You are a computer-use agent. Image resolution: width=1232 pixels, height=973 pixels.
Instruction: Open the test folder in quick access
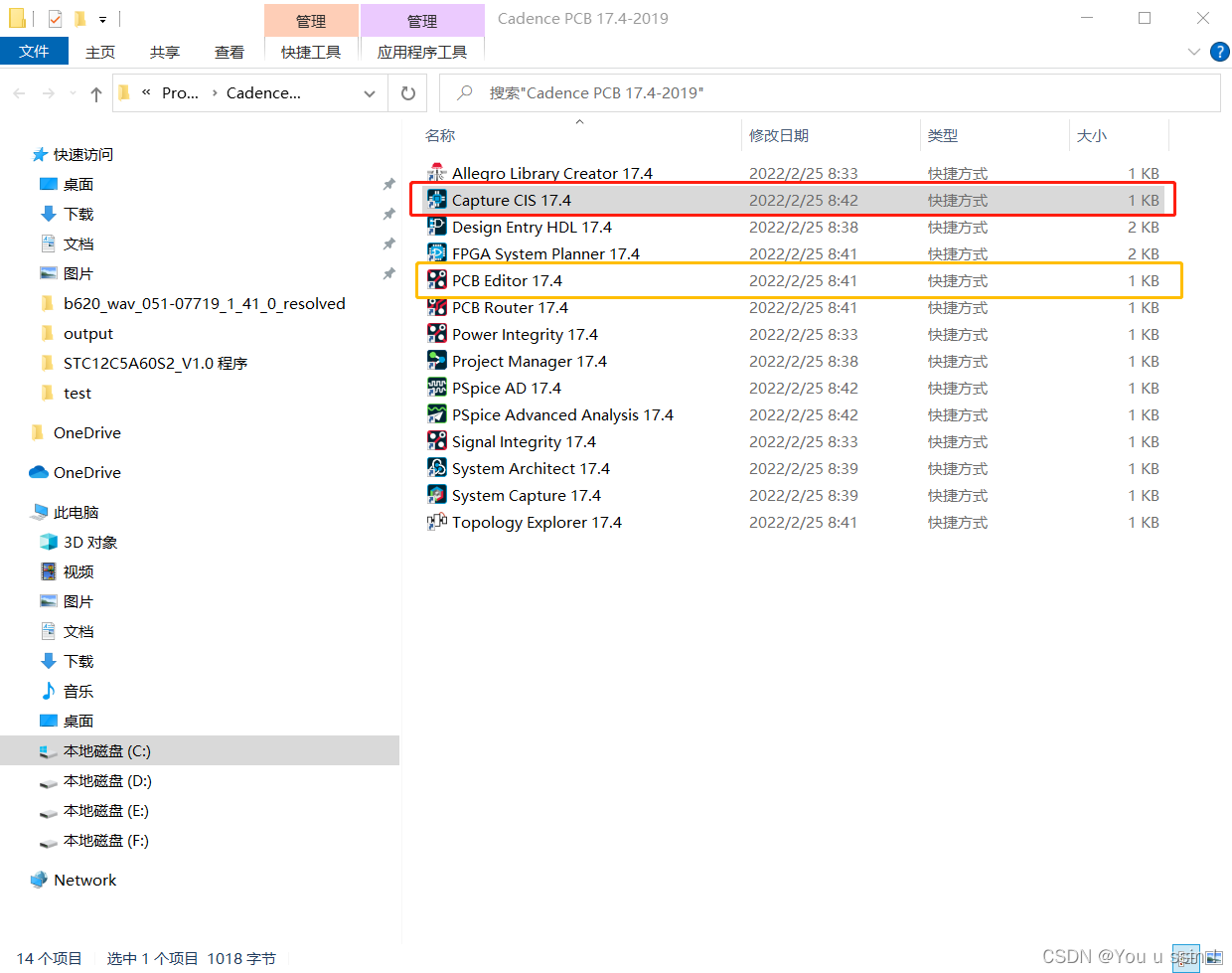pos(77,394)
